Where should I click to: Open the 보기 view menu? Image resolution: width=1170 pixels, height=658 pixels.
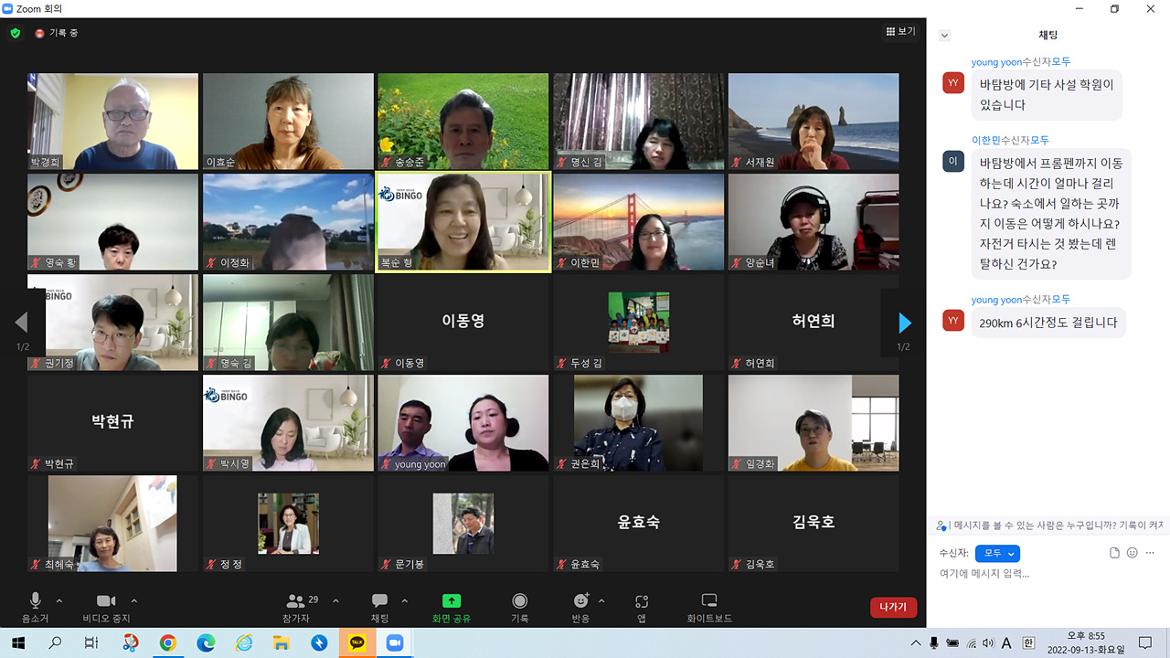pos(900,32)
